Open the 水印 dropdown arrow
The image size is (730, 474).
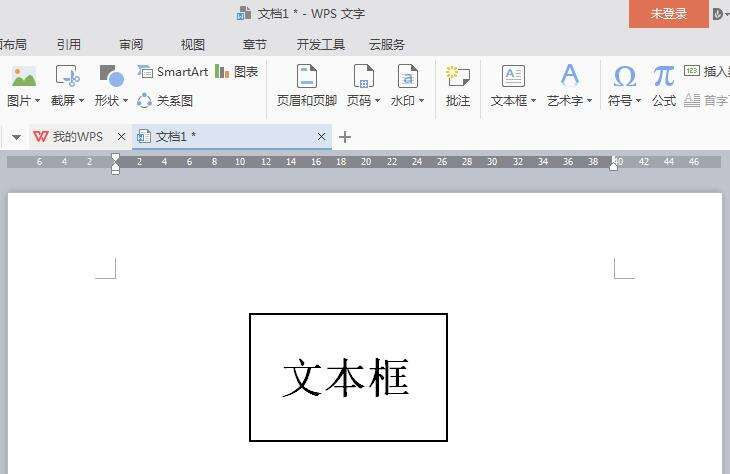[x=421, y=101]
